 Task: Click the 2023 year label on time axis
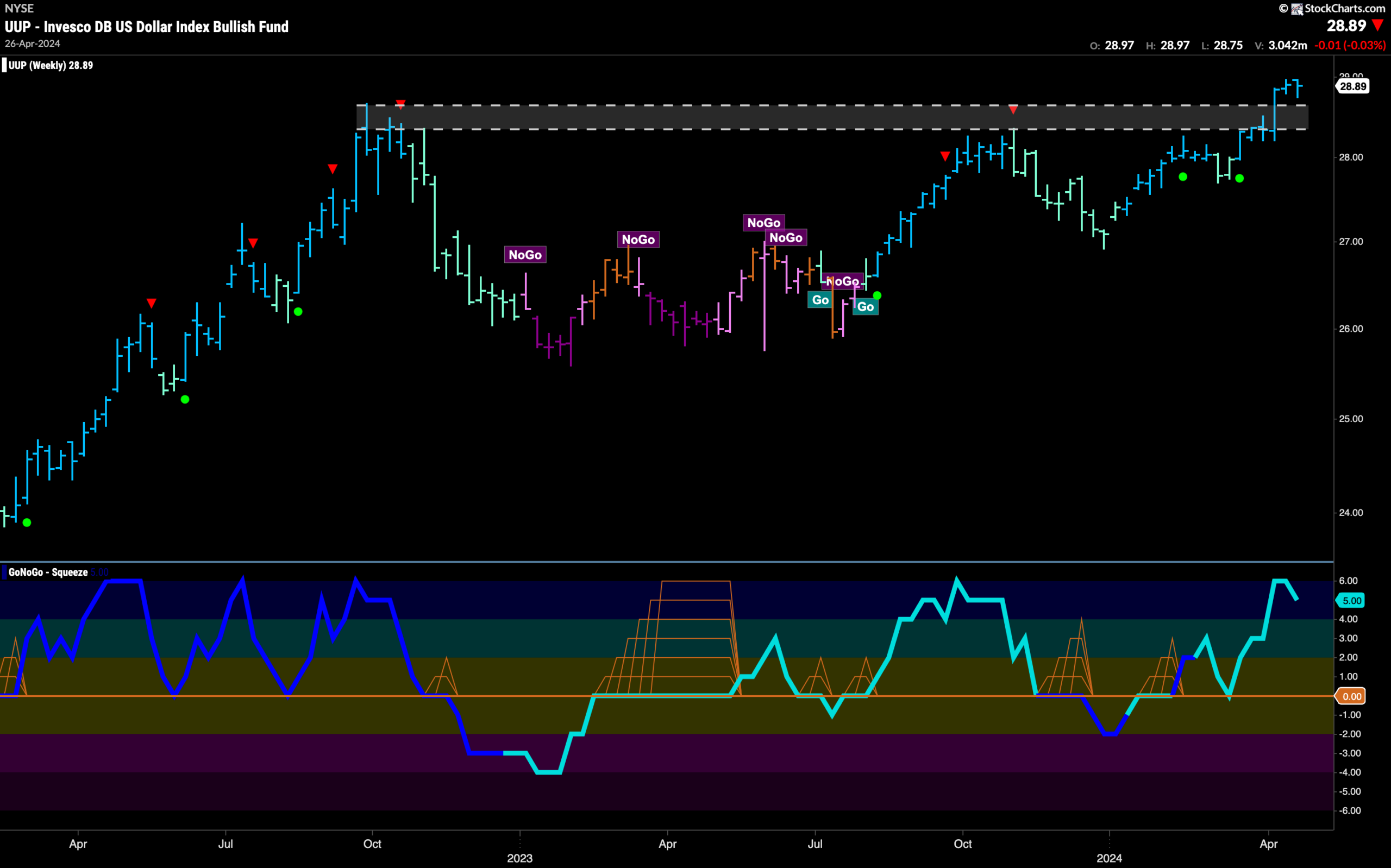point(519,858)
